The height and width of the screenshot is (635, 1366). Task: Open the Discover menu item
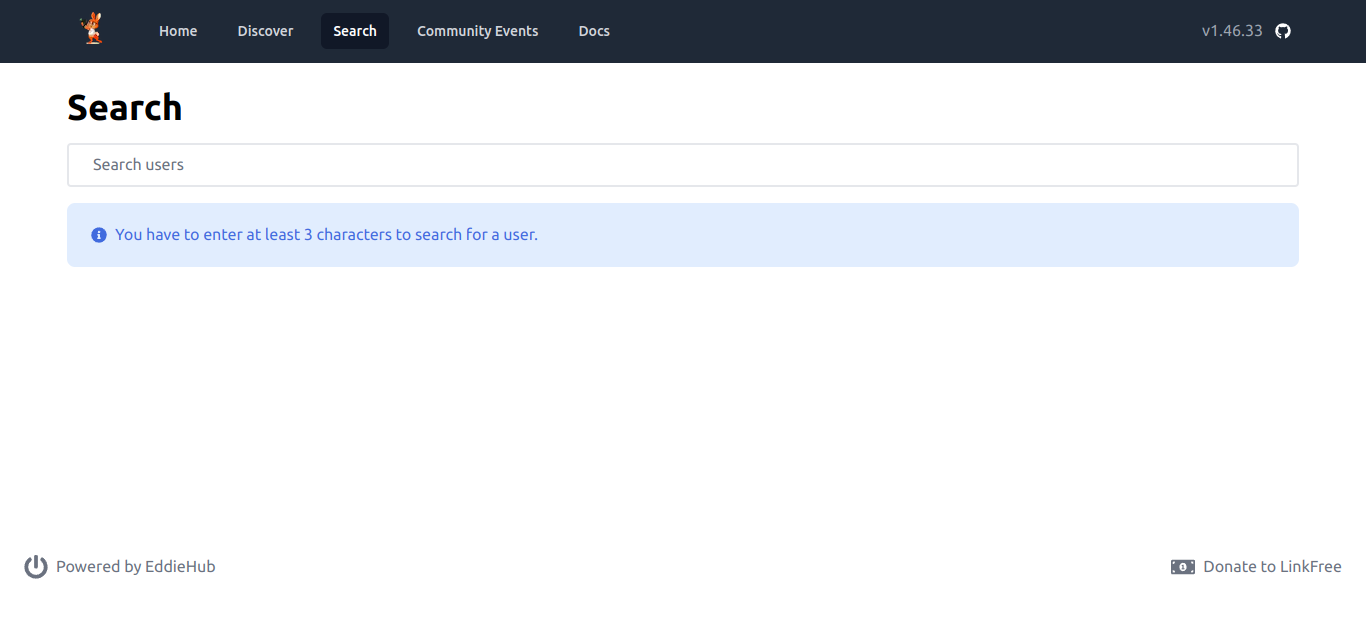(x=265, y=31)
